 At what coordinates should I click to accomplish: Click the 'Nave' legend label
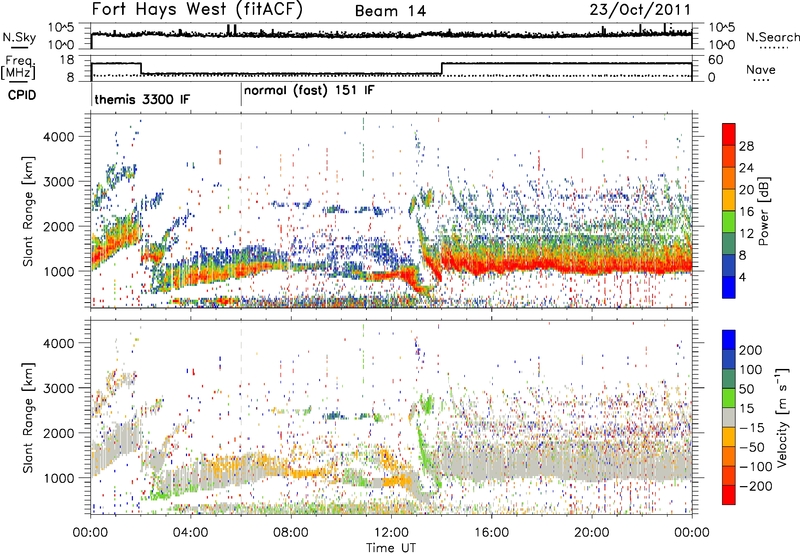pos(760,69)
